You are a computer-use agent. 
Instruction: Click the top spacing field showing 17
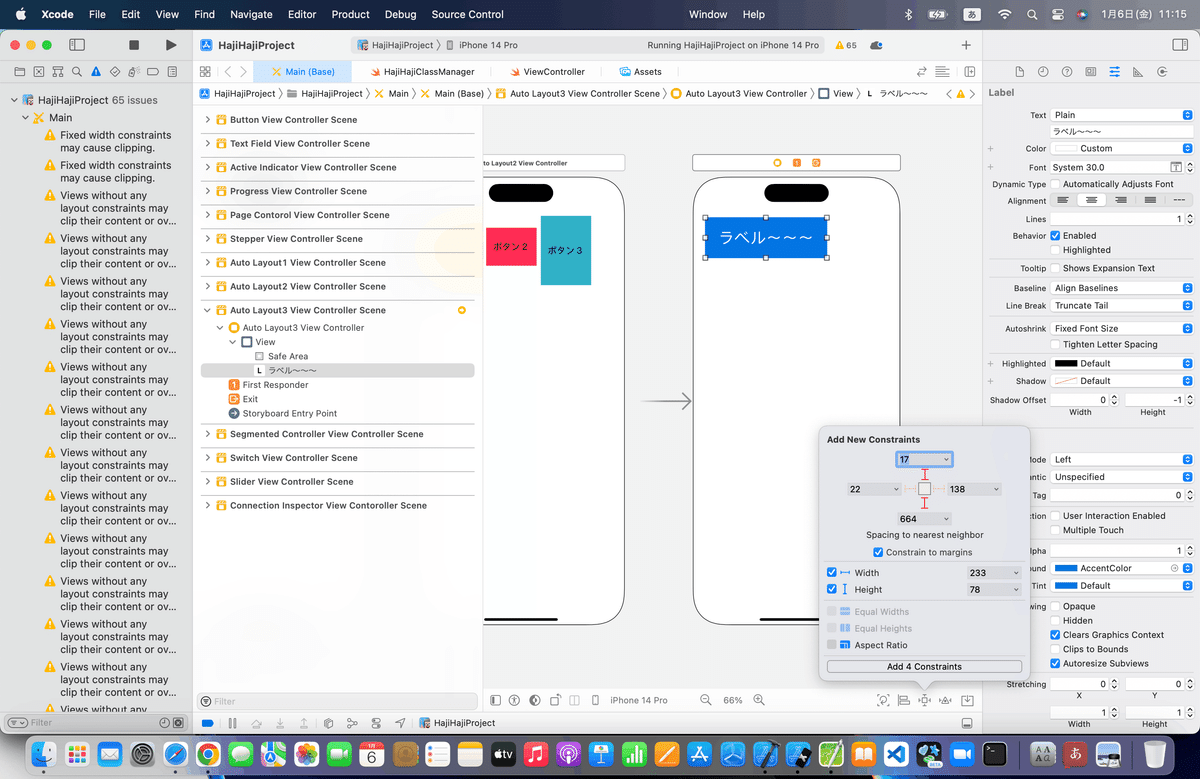[x=924, y=459]
